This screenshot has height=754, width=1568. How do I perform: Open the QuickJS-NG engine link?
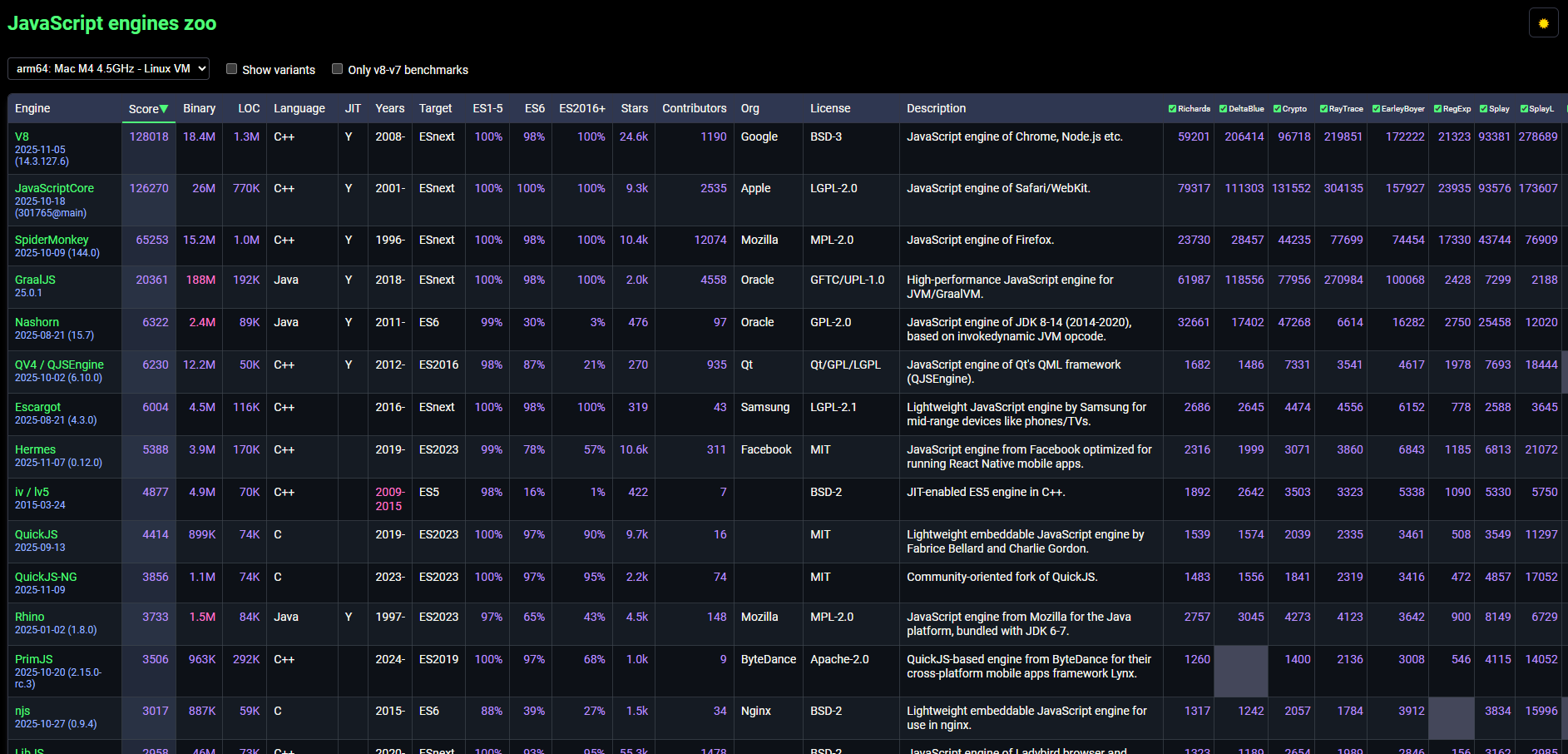click(46, 577)
